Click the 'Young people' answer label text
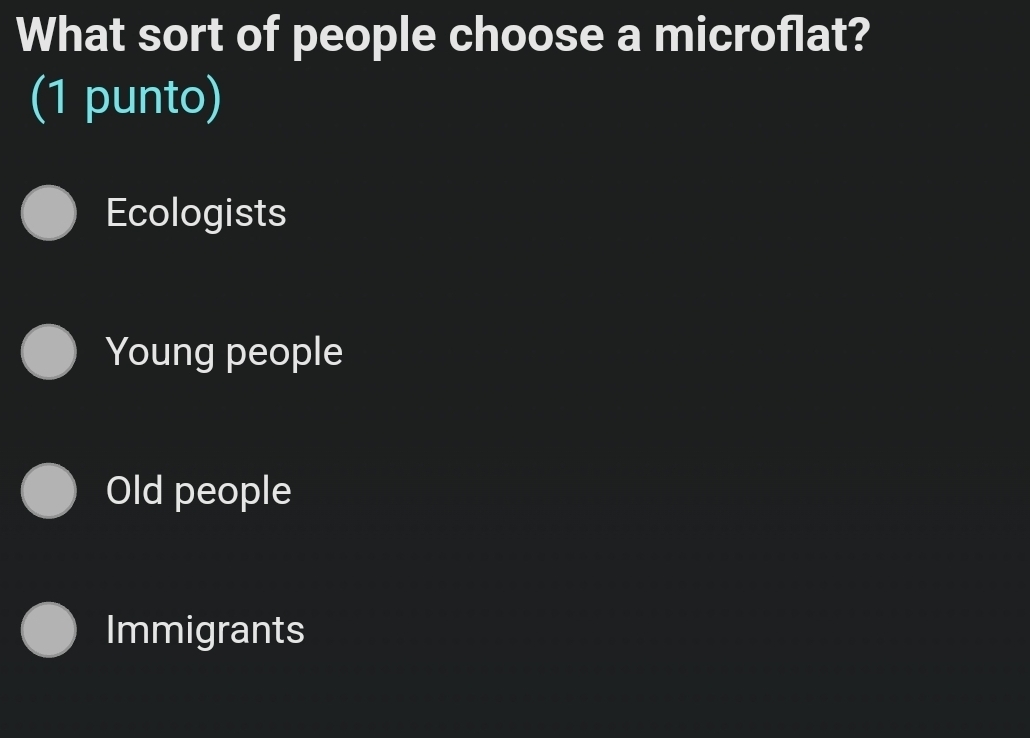Viewport: 1030px width, 738px height. pyautogui.click(x=224, y=352)
